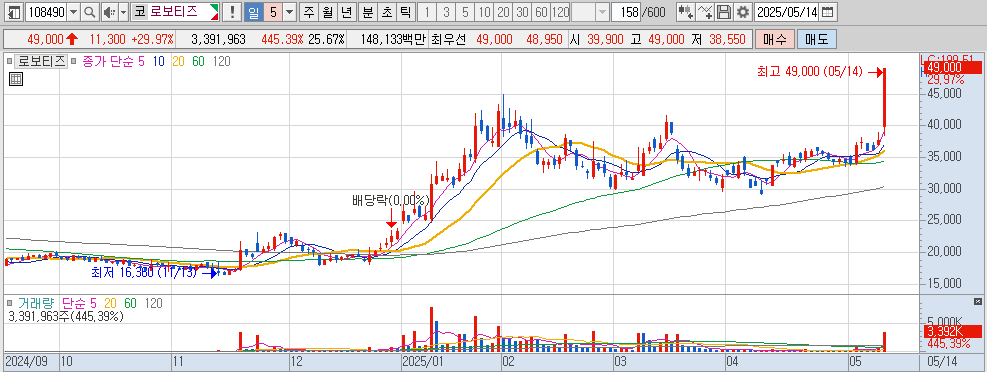Click the red 49,000 current price tag

pos(953,67)
